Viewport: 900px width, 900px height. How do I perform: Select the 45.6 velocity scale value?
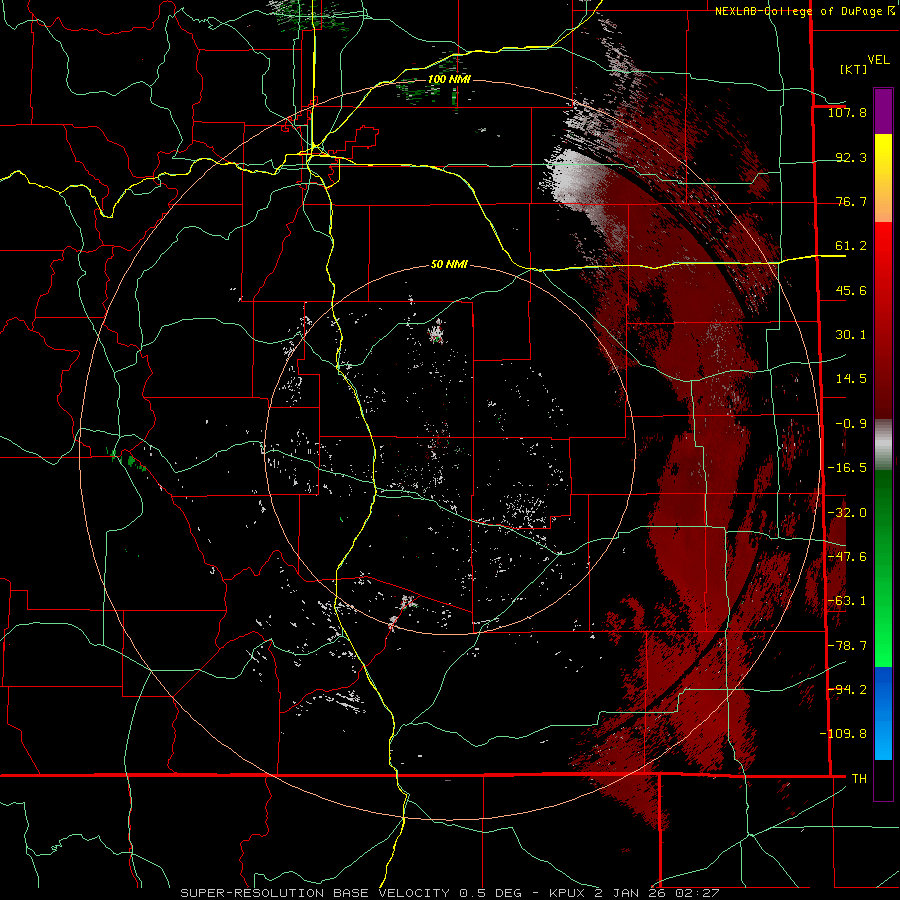pos(851,290)
